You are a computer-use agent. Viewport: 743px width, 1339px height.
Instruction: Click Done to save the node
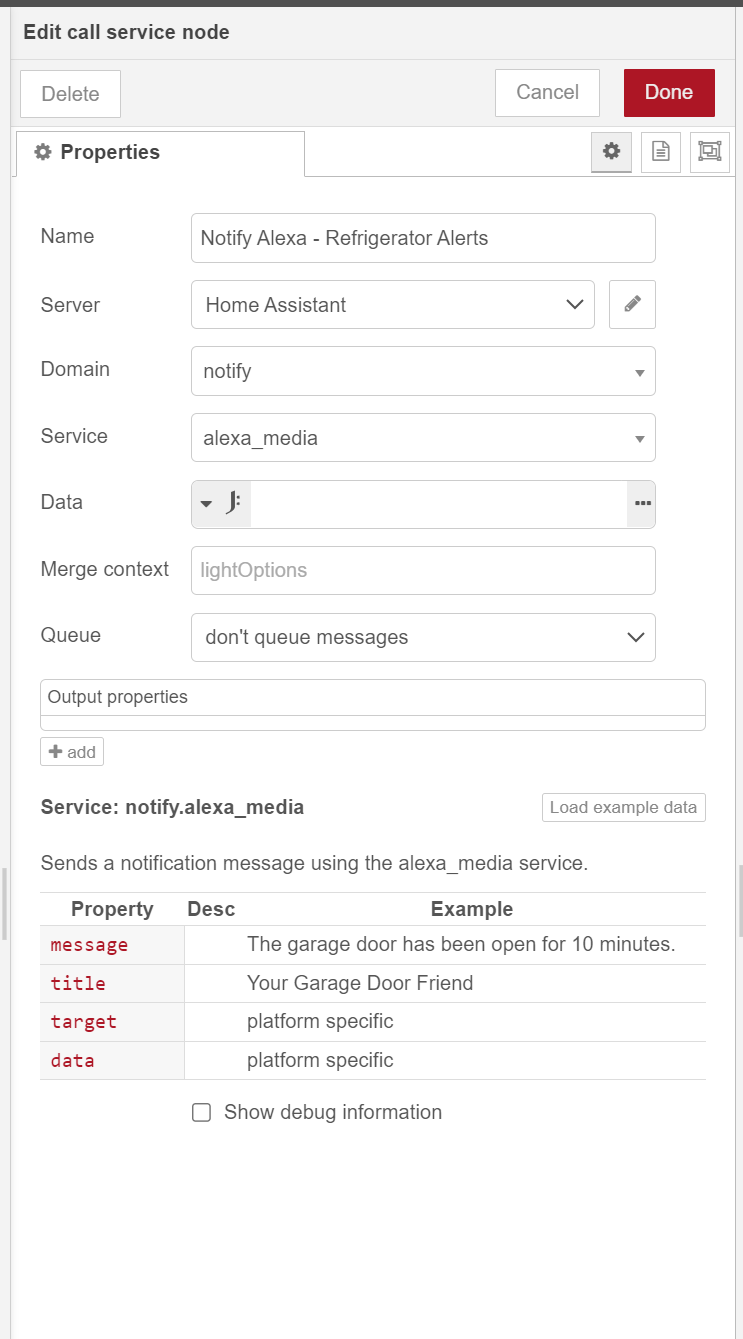[668, 92]
